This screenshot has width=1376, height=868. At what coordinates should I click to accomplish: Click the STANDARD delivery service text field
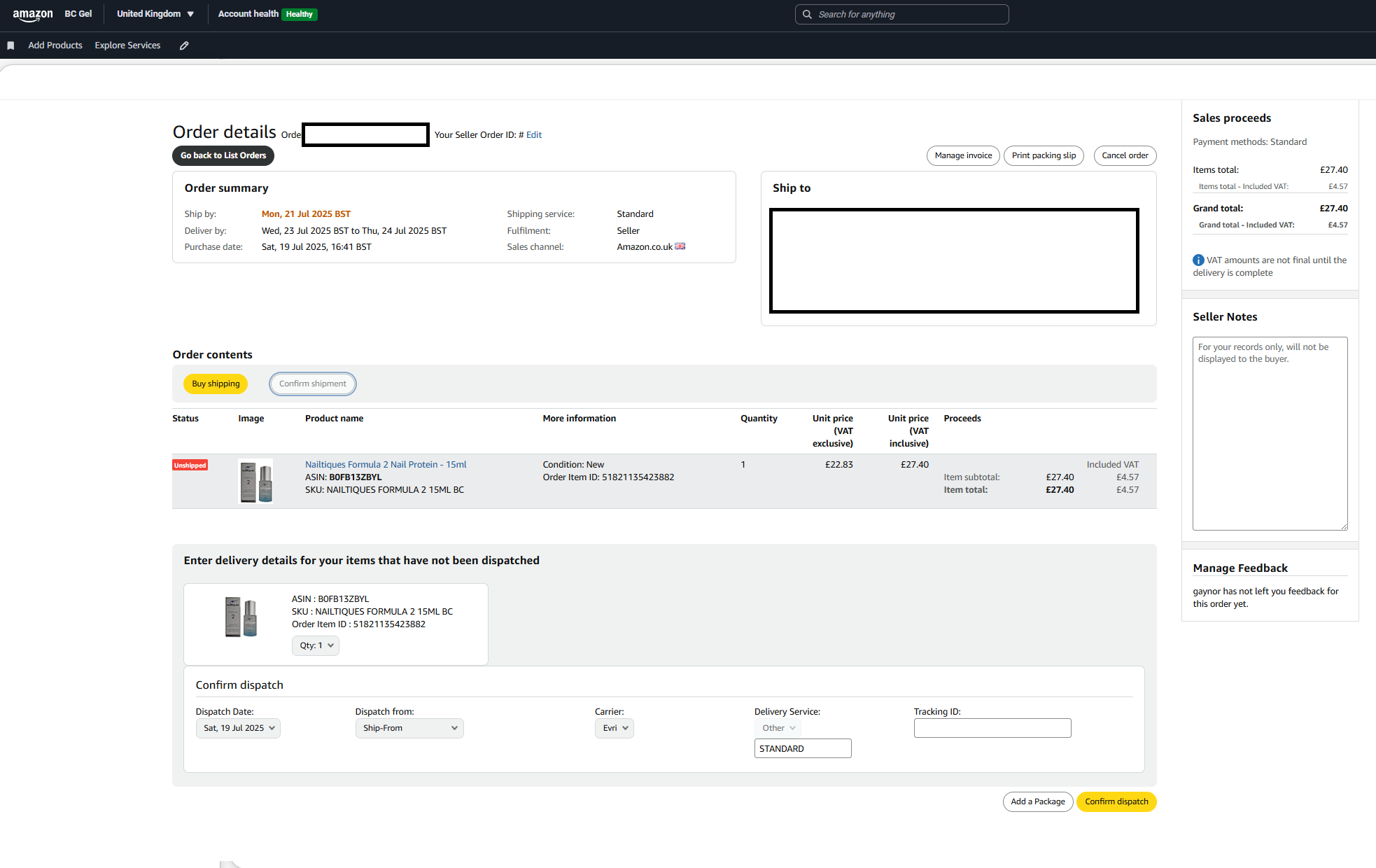click(x=803, y=748)
